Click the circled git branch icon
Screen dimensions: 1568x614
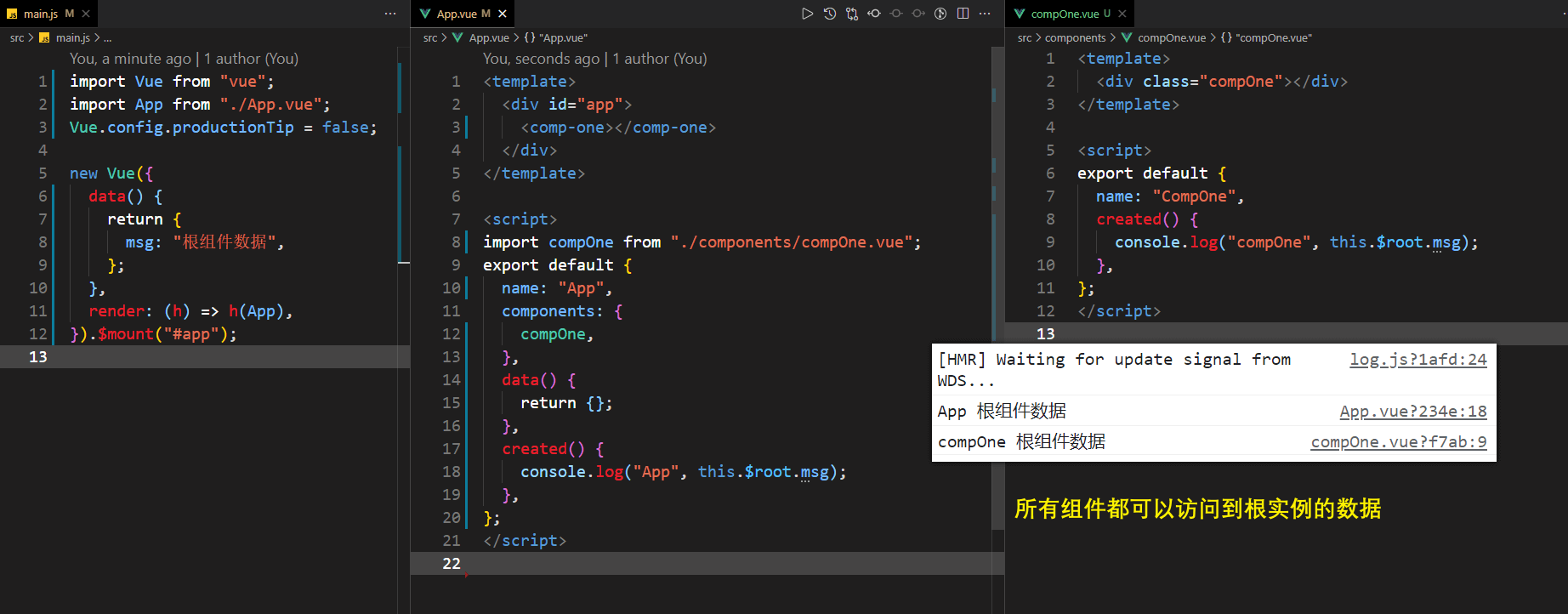pyautogui.click(x=940, y=14)
